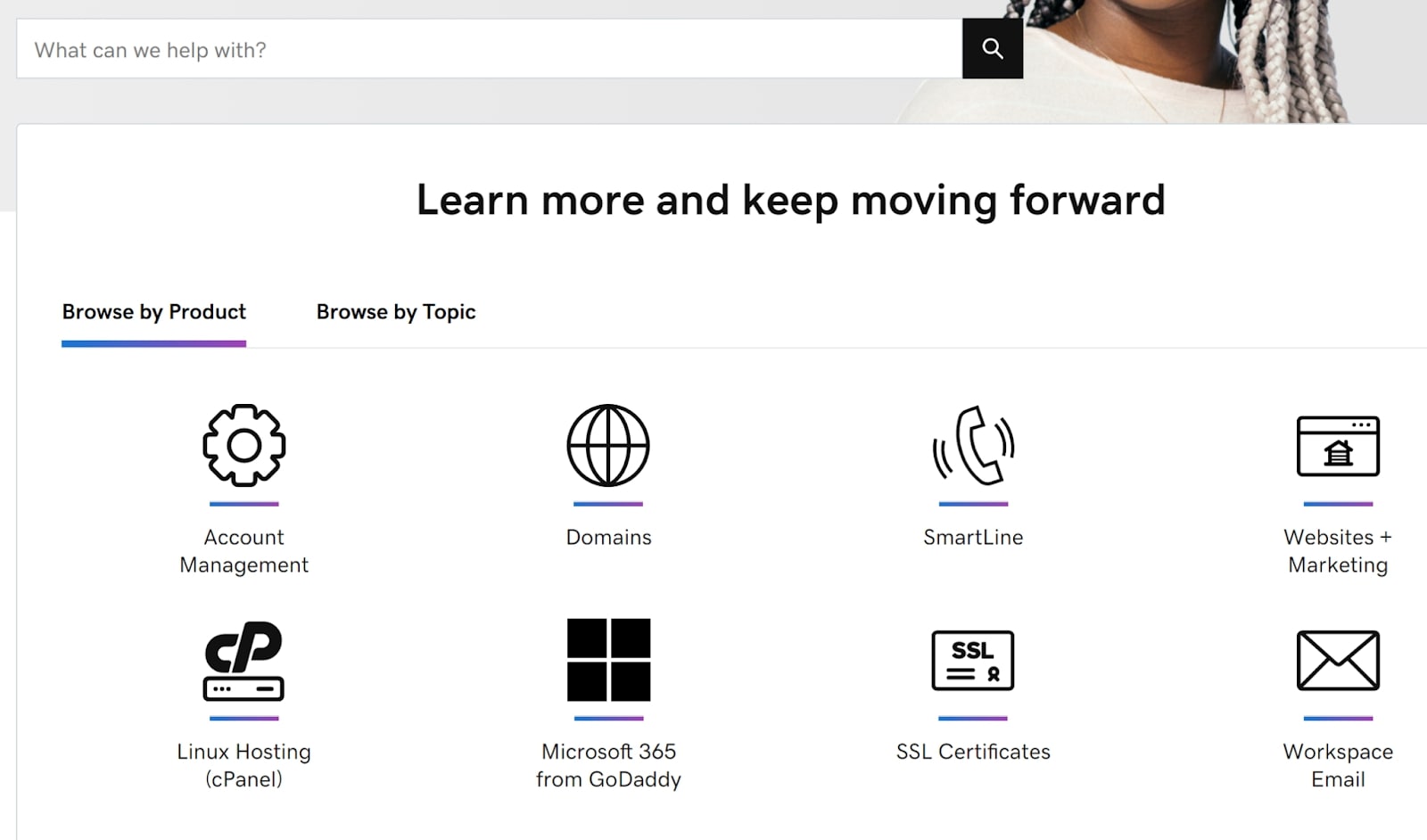The width and height of the screenshot is (1427, 840).
Task: Type in the 'What can we help with?' field
Action: tap(489, 50)
